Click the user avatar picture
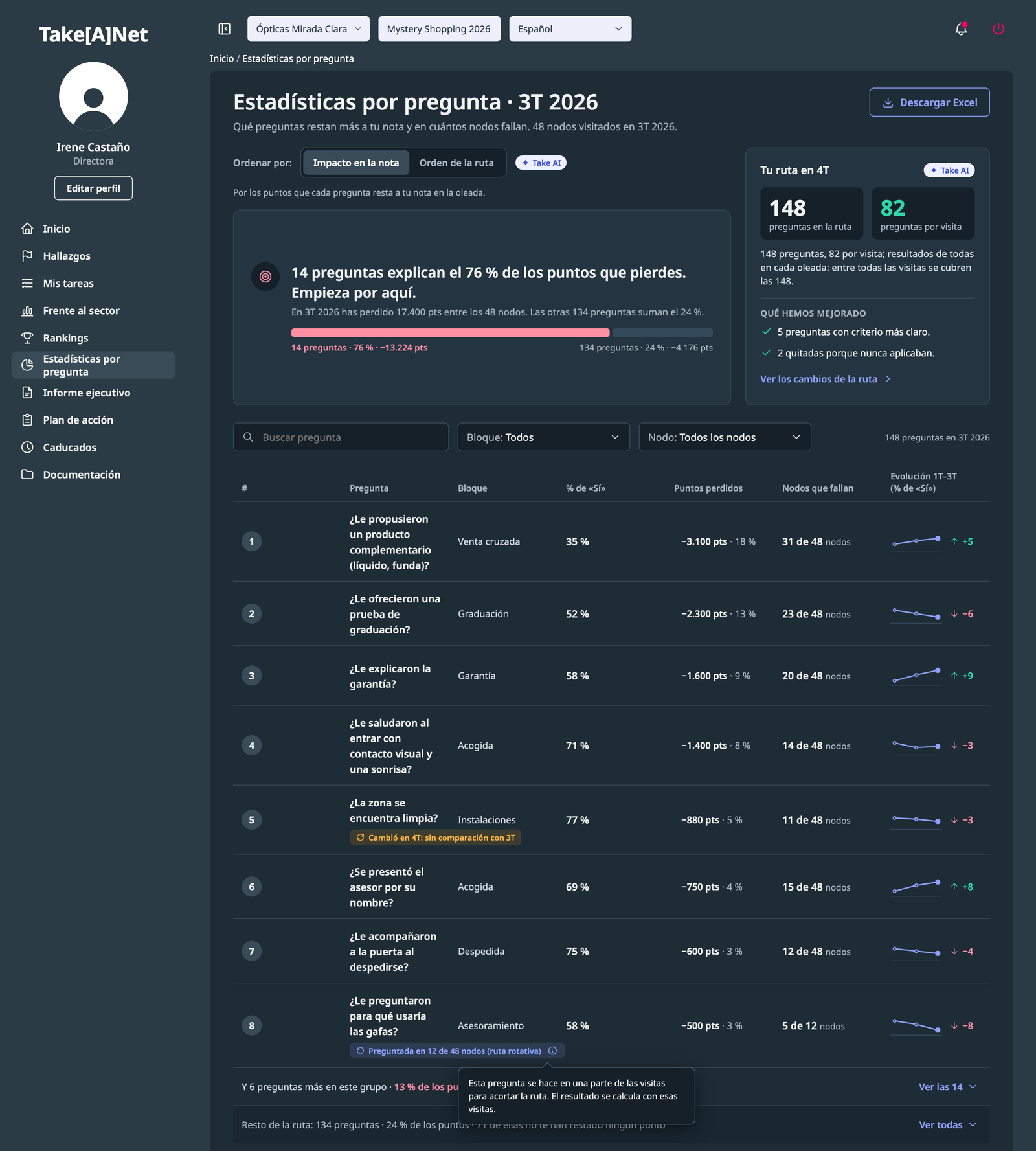This screenshot has width=1036, height=1151. click(93, 97)
